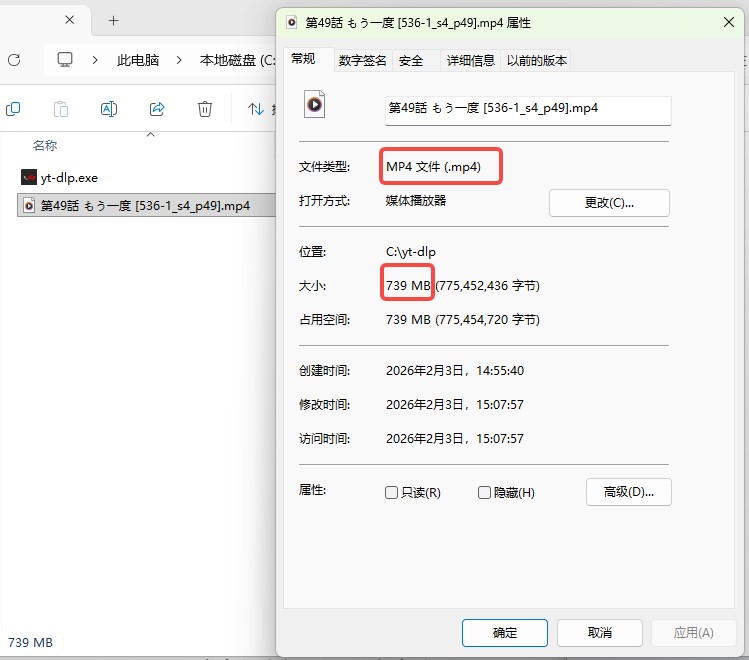The width and height of the screenshot is (749, 660).
Task: Click the Explorer sort arrows icon
Action: [x=256, y=109]
